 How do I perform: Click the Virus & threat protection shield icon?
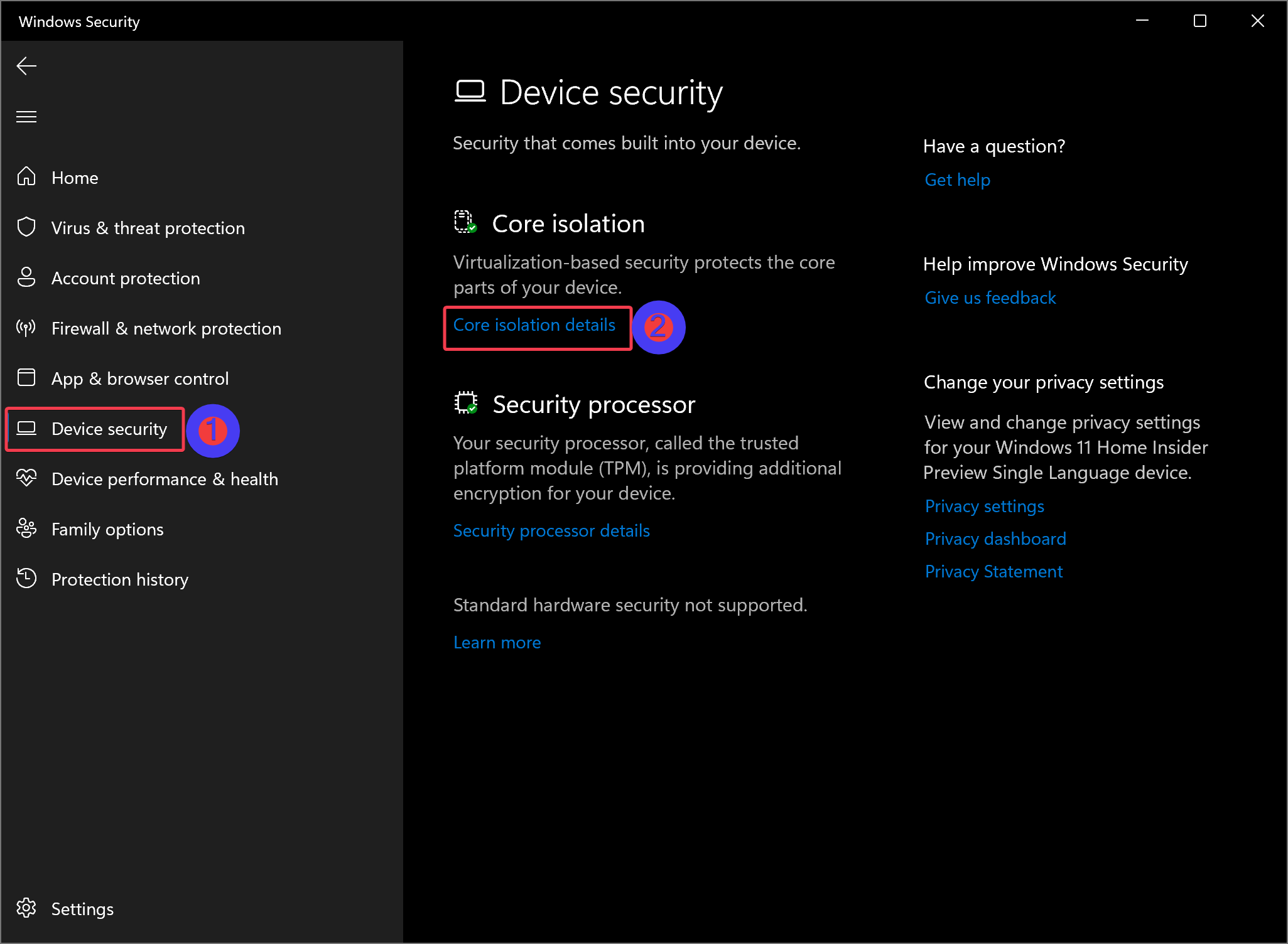(26, 227)
